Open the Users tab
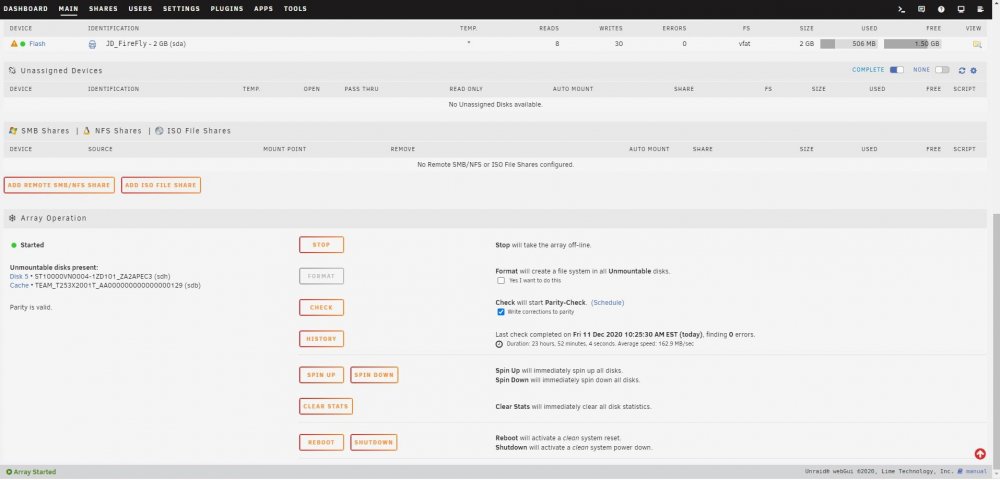The height and width of the screenshot is (480, 1000). point(140,9)
